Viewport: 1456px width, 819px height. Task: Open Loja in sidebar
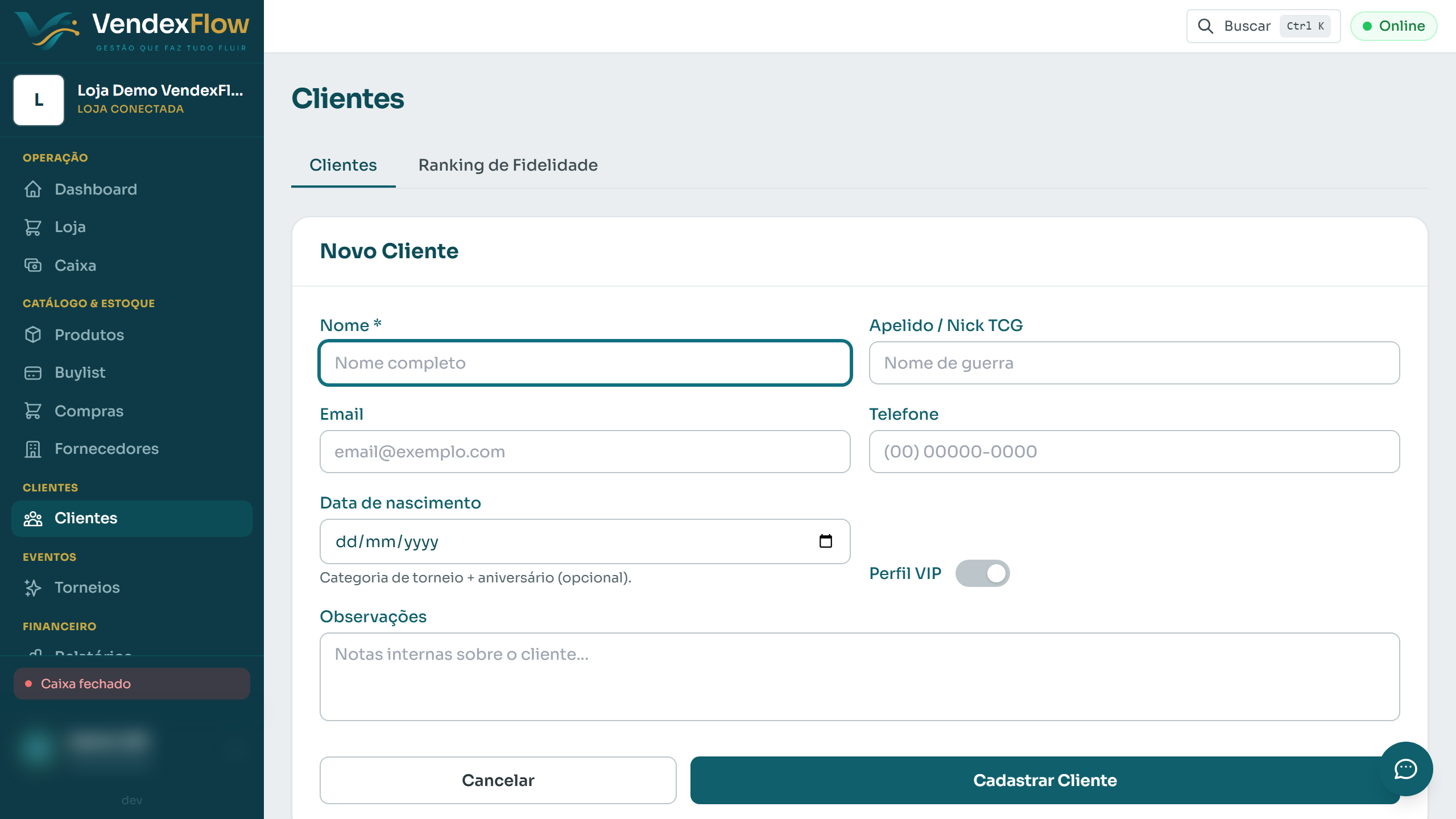point(132,227)
